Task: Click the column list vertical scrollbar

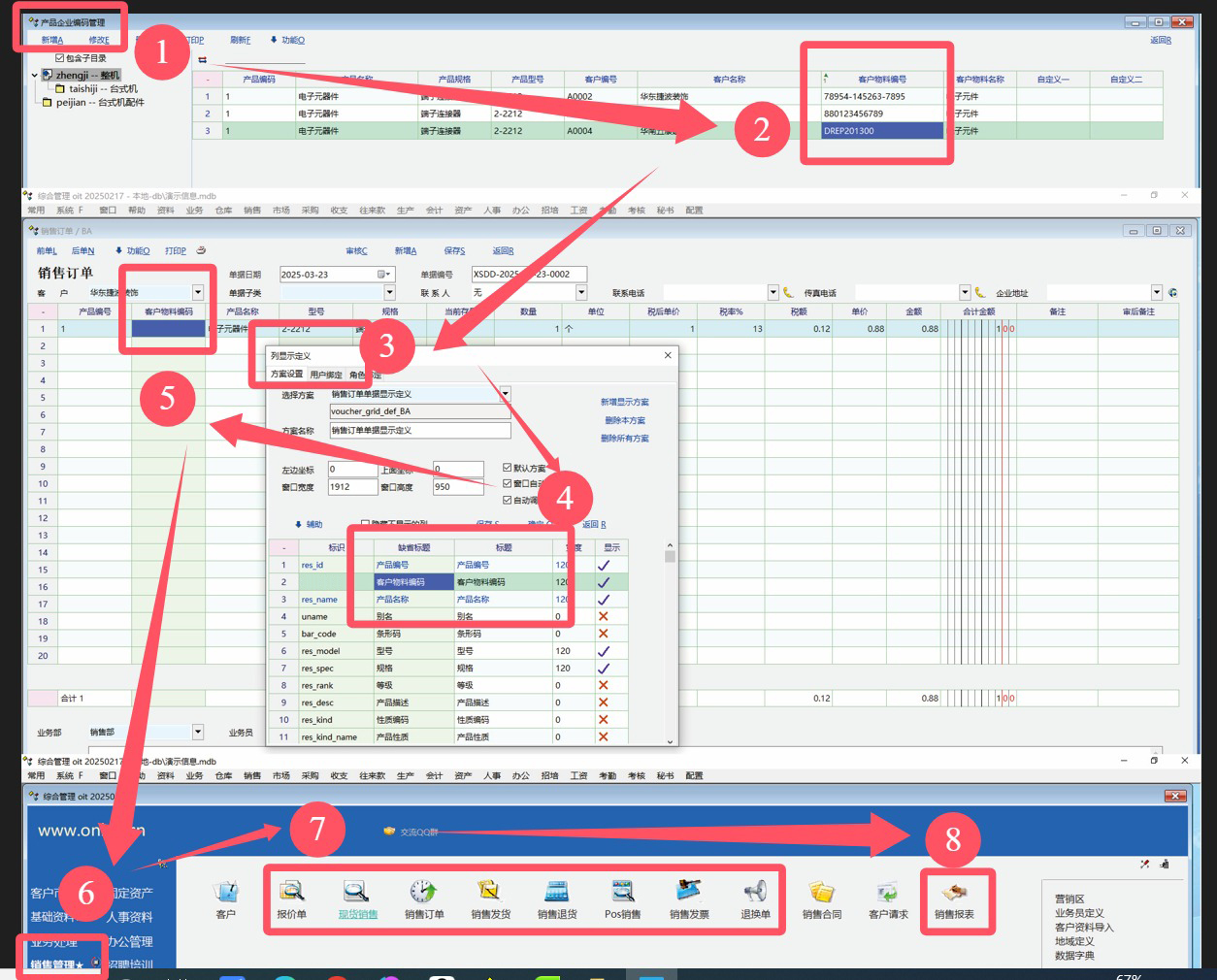Action: (670, 640)
